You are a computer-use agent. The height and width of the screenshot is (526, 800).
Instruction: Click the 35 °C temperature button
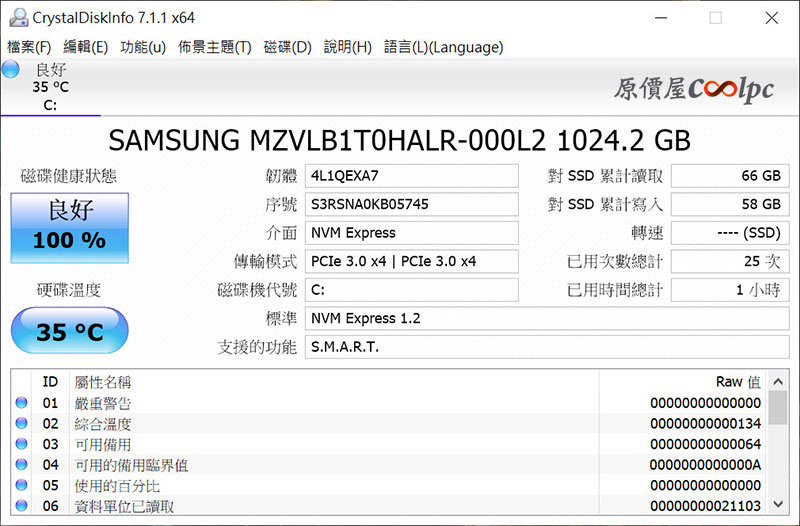point(69,331)
